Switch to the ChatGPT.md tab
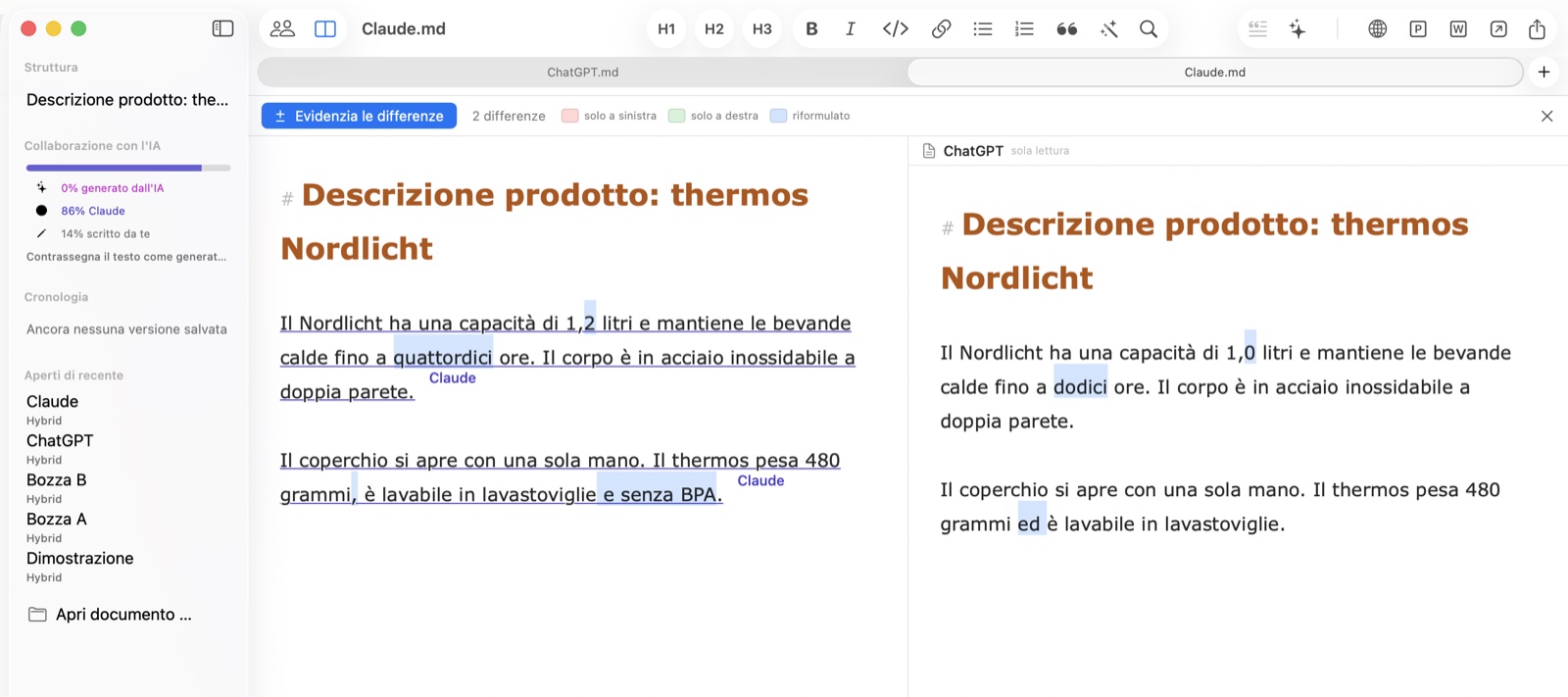 pyautogui.click(x=583, y=72)
